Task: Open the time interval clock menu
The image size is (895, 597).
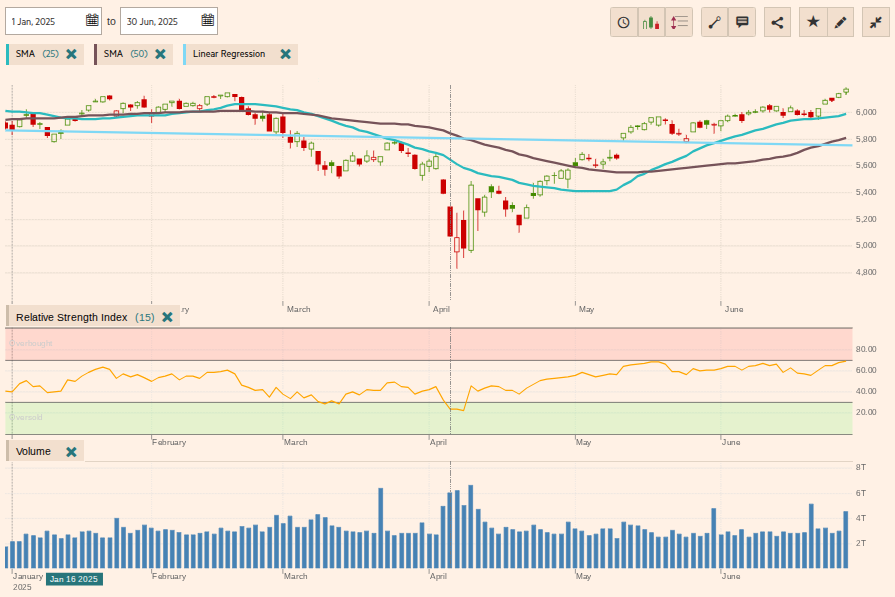Action: 623,22
